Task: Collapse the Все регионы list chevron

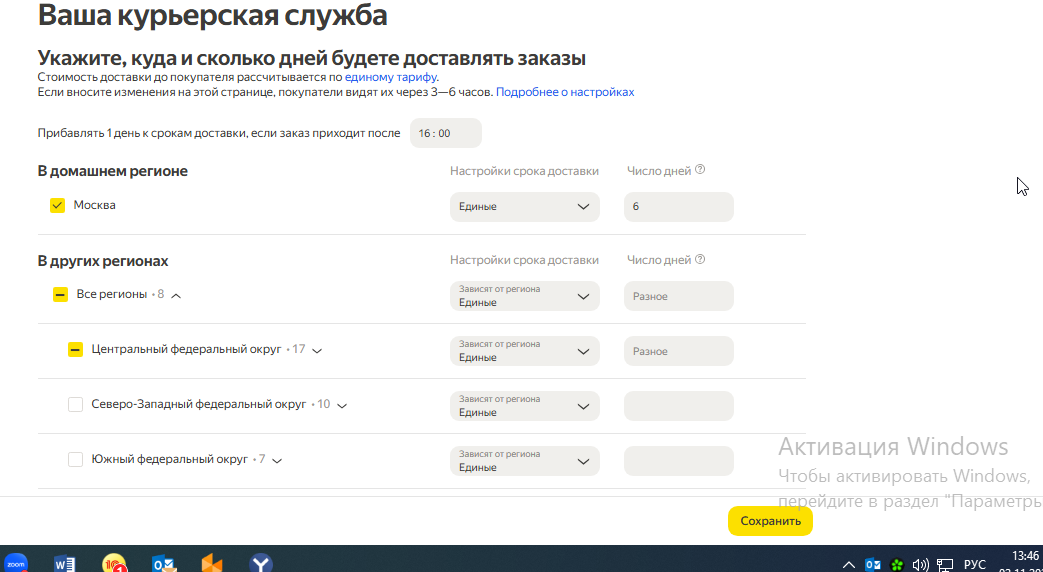Action: pyautogui.click(x=176, y=295)
